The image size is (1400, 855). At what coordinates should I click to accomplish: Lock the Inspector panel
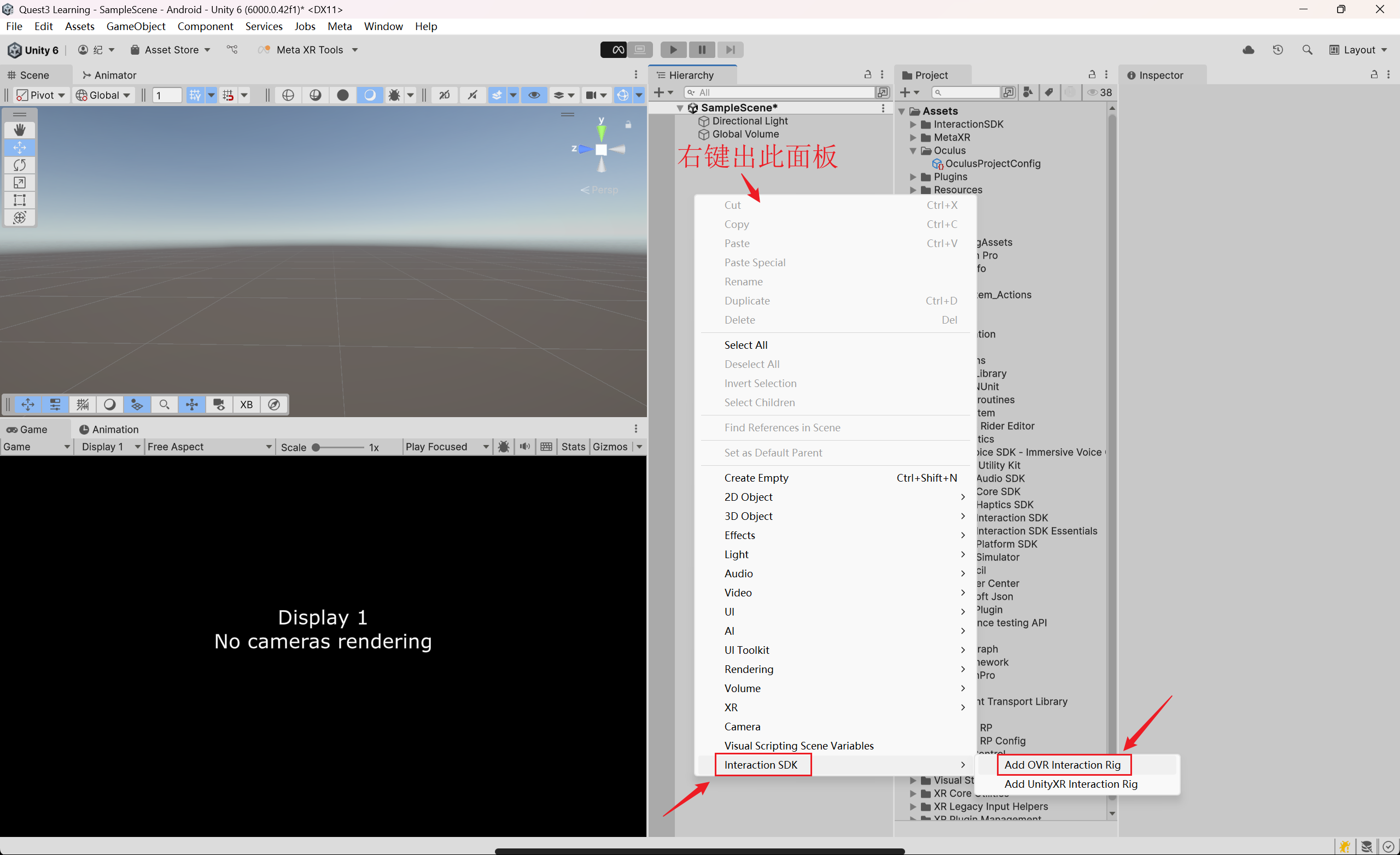coord(1374,74)
